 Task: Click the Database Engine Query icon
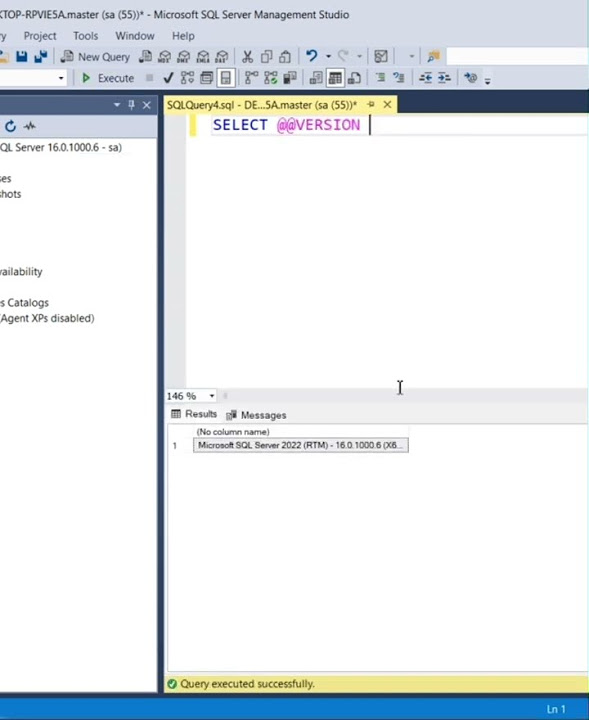[146, 56]
